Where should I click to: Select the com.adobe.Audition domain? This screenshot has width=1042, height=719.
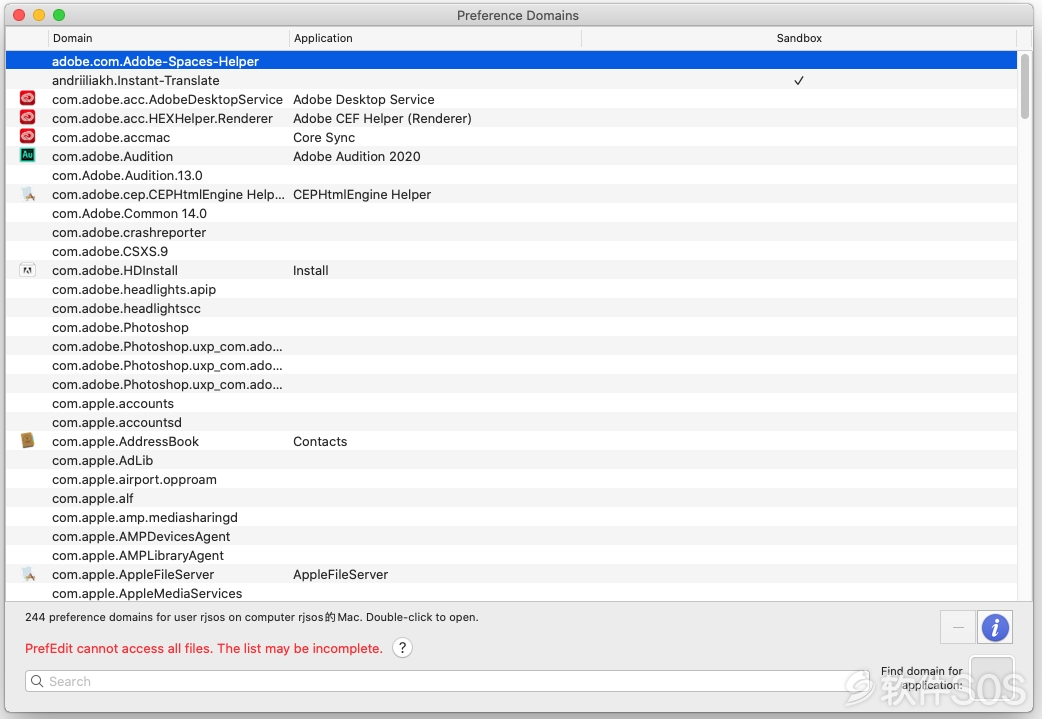[112, 156]
